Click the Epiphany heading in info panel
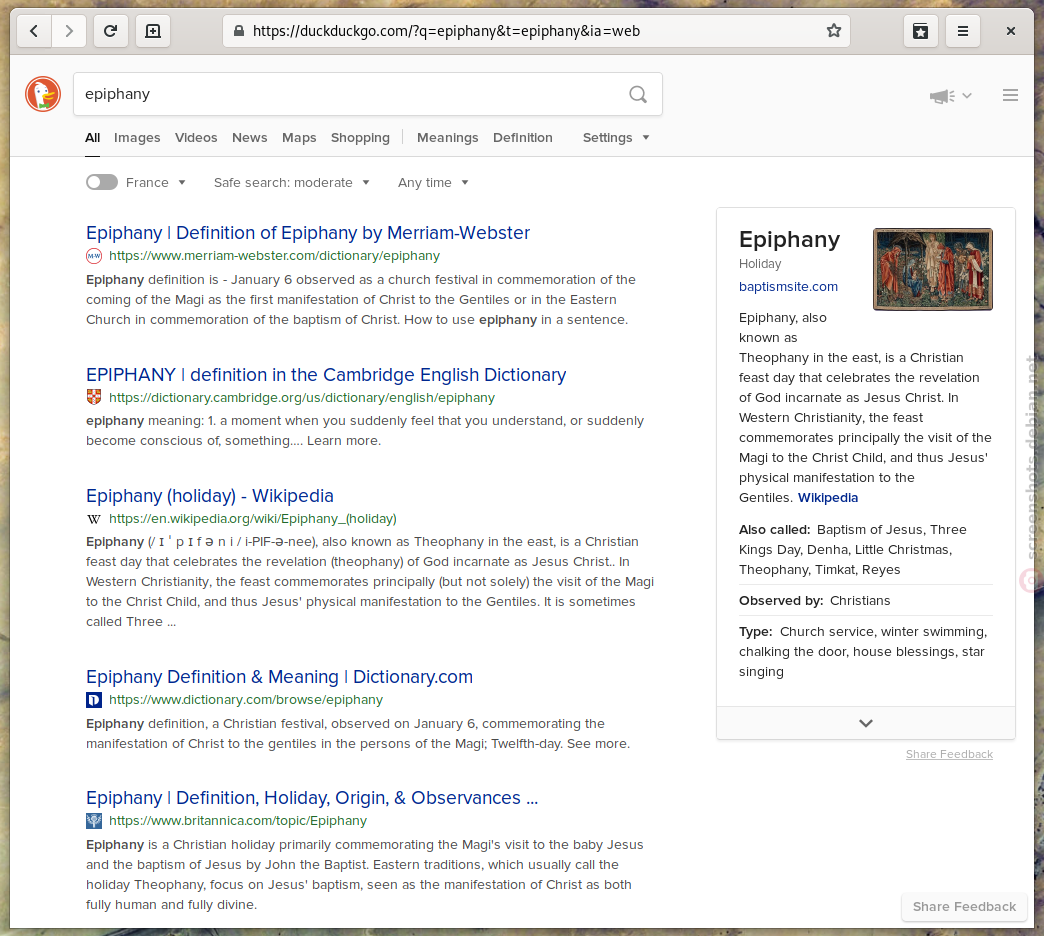 pyautogui.click(x=789, y=239)
